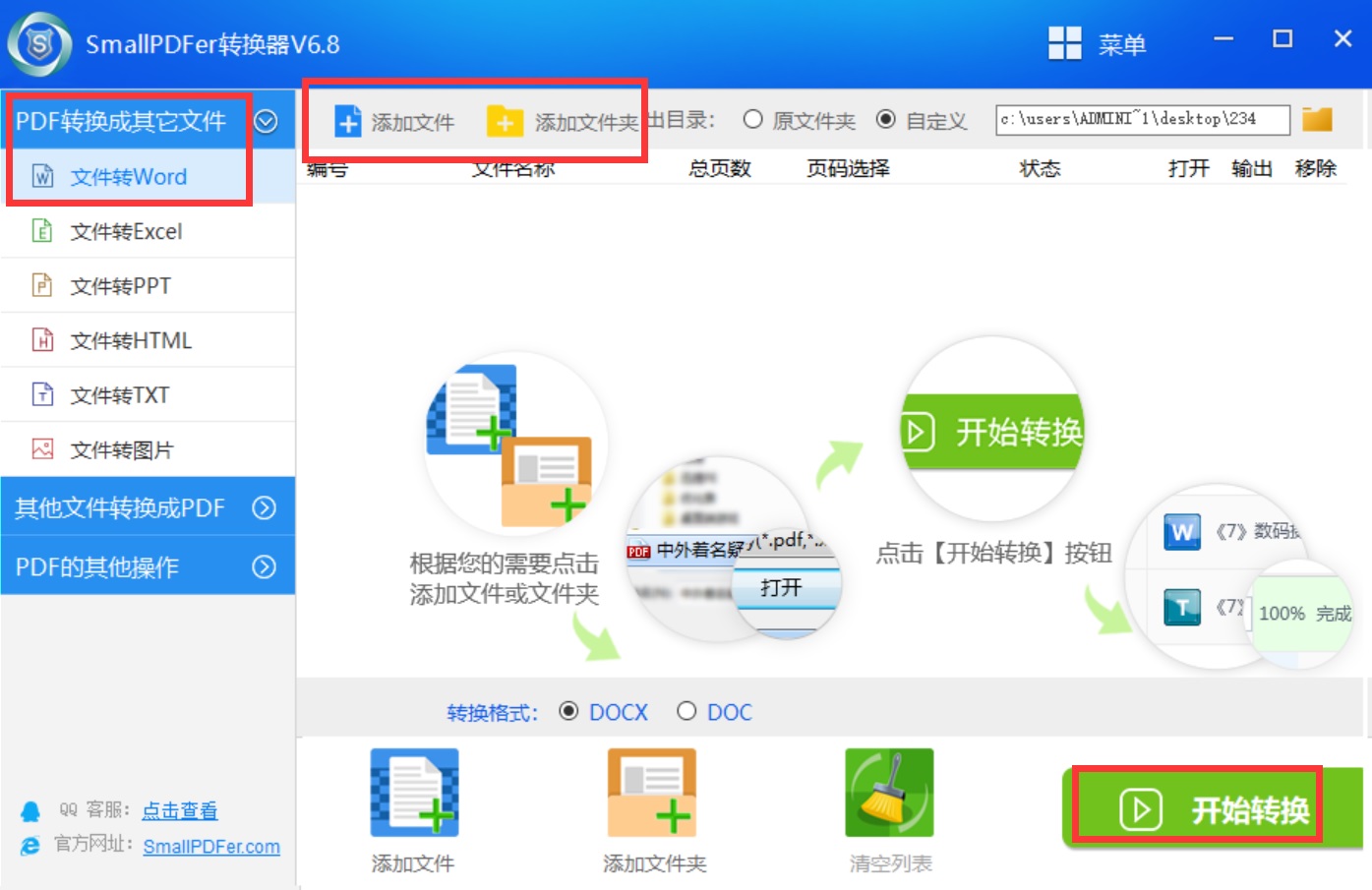This screenshot has width=1372, height=890.
Task: Start conversion with green 开始转换 button
Action: tap(1212, 808)
